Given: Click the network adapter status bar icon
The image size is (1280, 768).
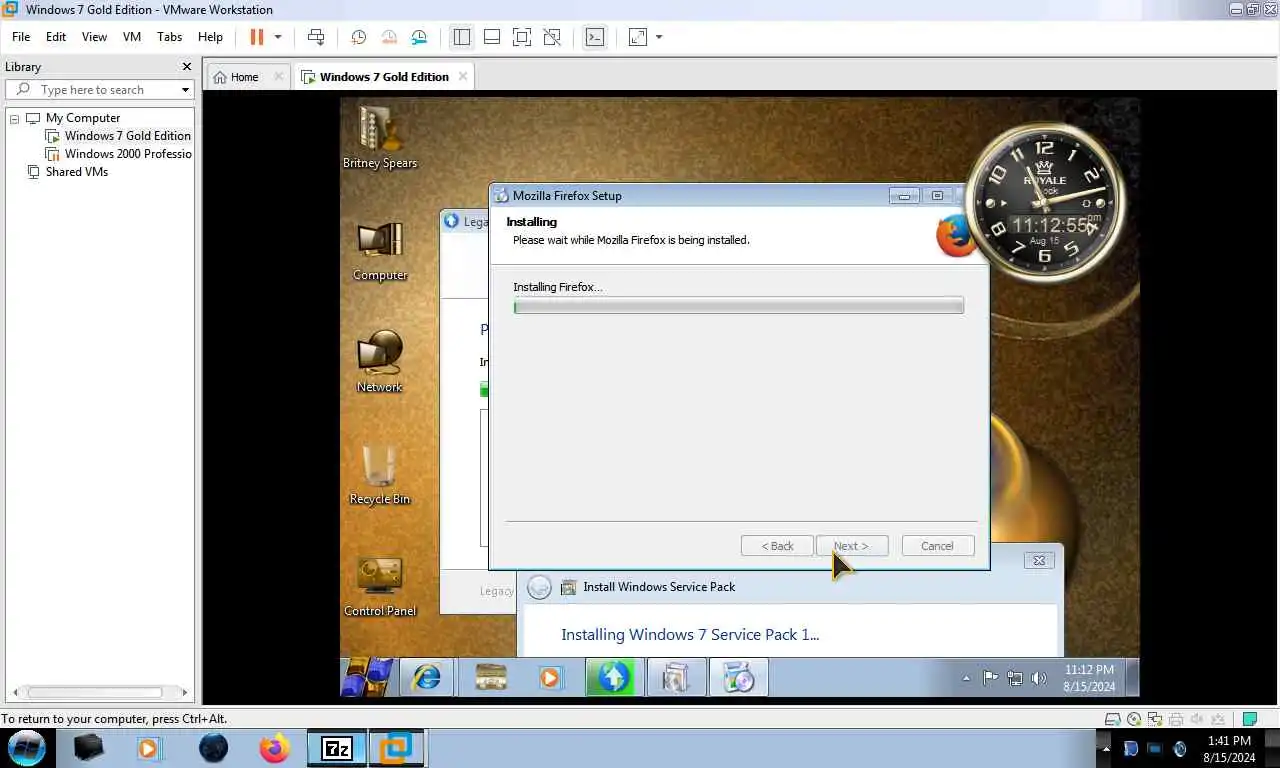Looking at the screenshot, I should point(1155,719).
